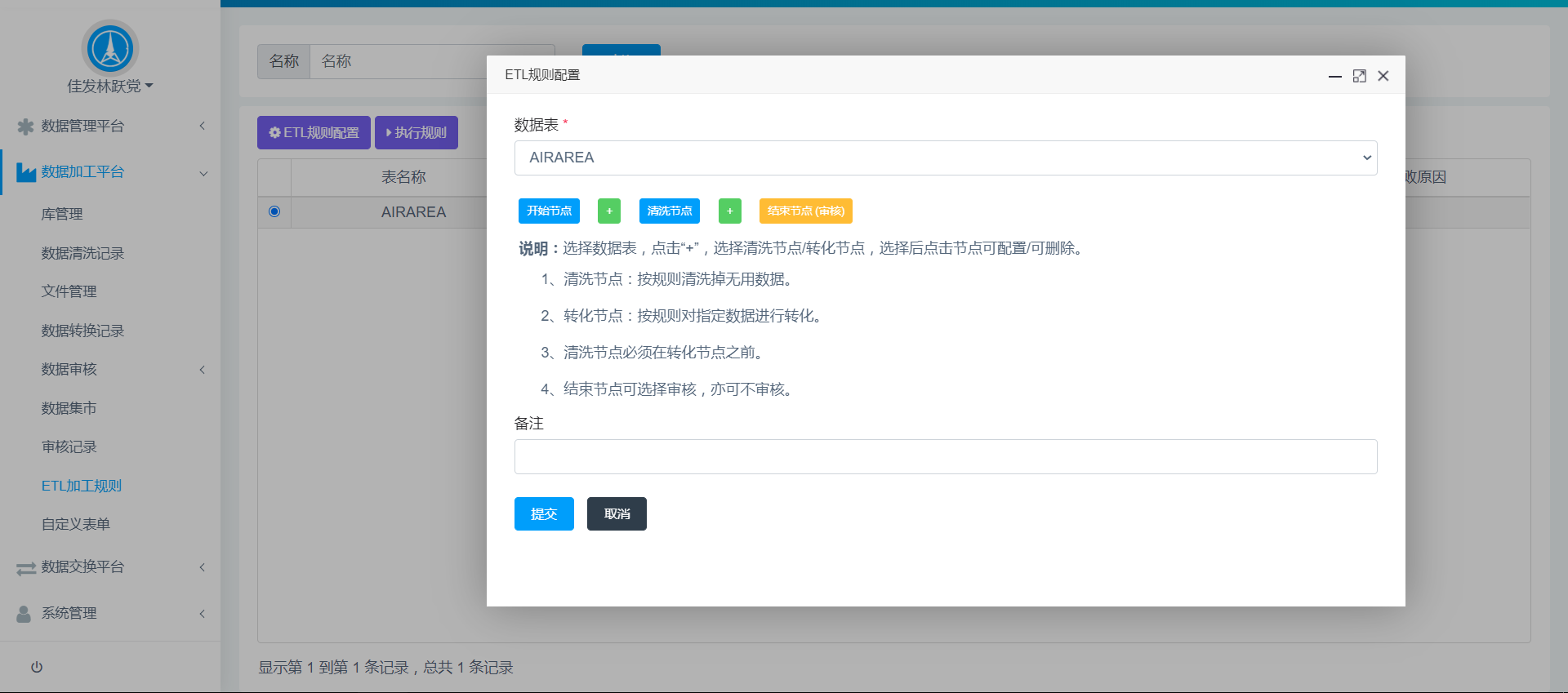Click the 备注 text input field
Viewport: 1568px width, 693px height.
tap(945, 456)
